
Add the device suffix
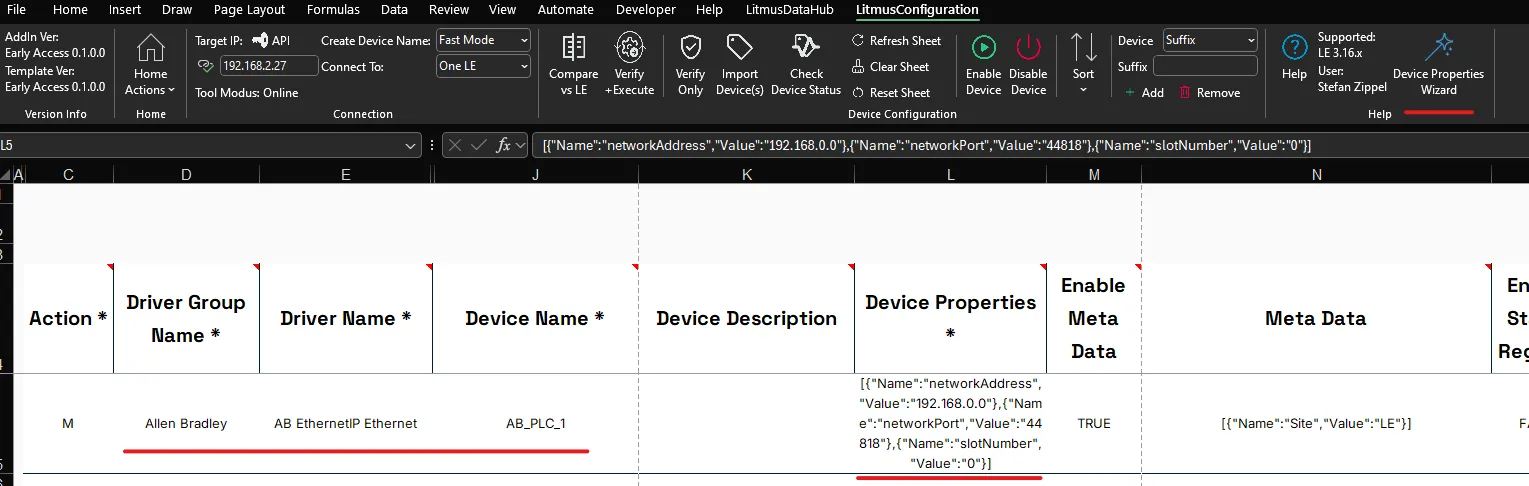point(1143,93)
